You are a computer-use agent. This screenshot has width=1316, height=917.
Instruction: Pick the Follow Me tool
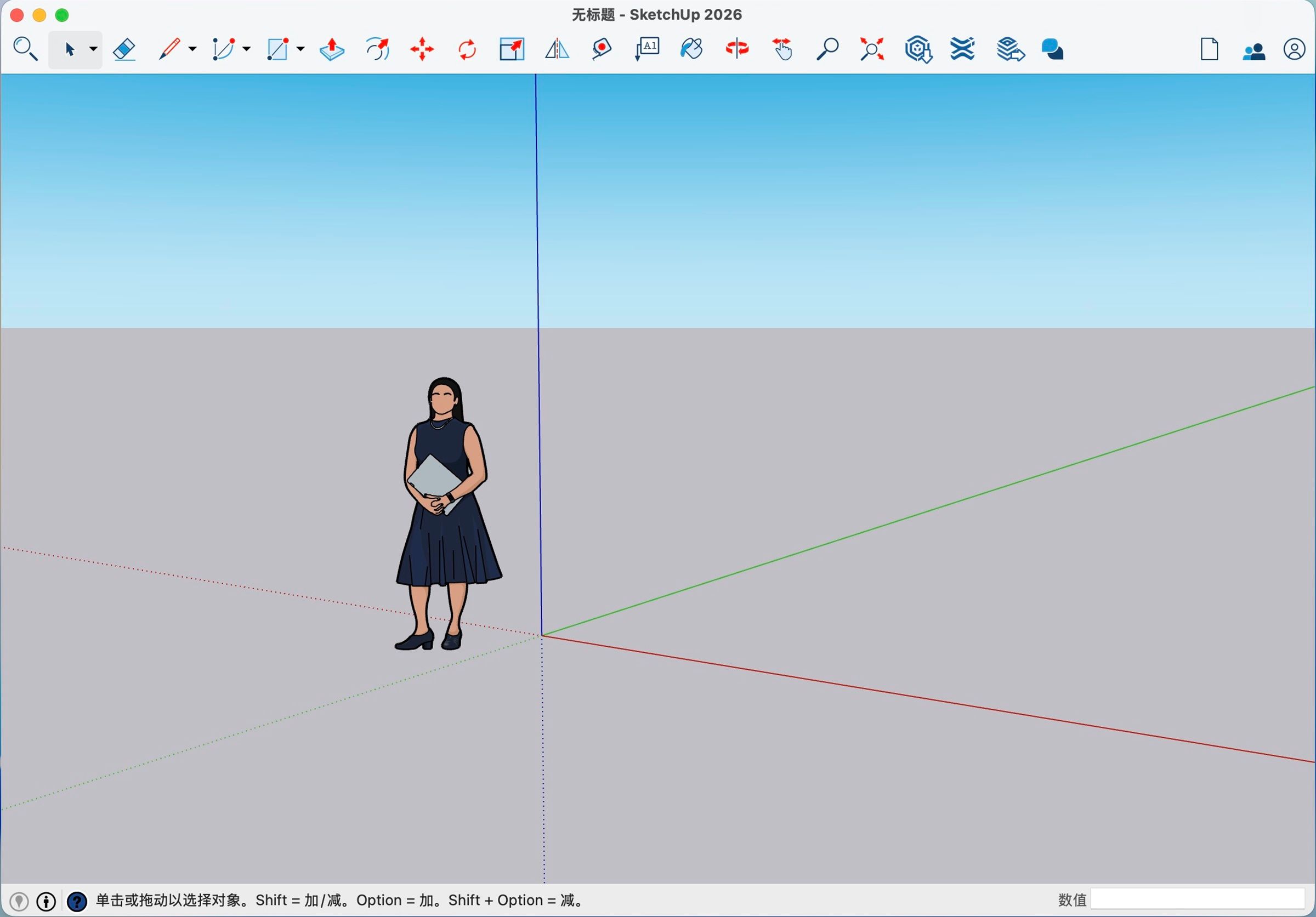click(378, 50)
